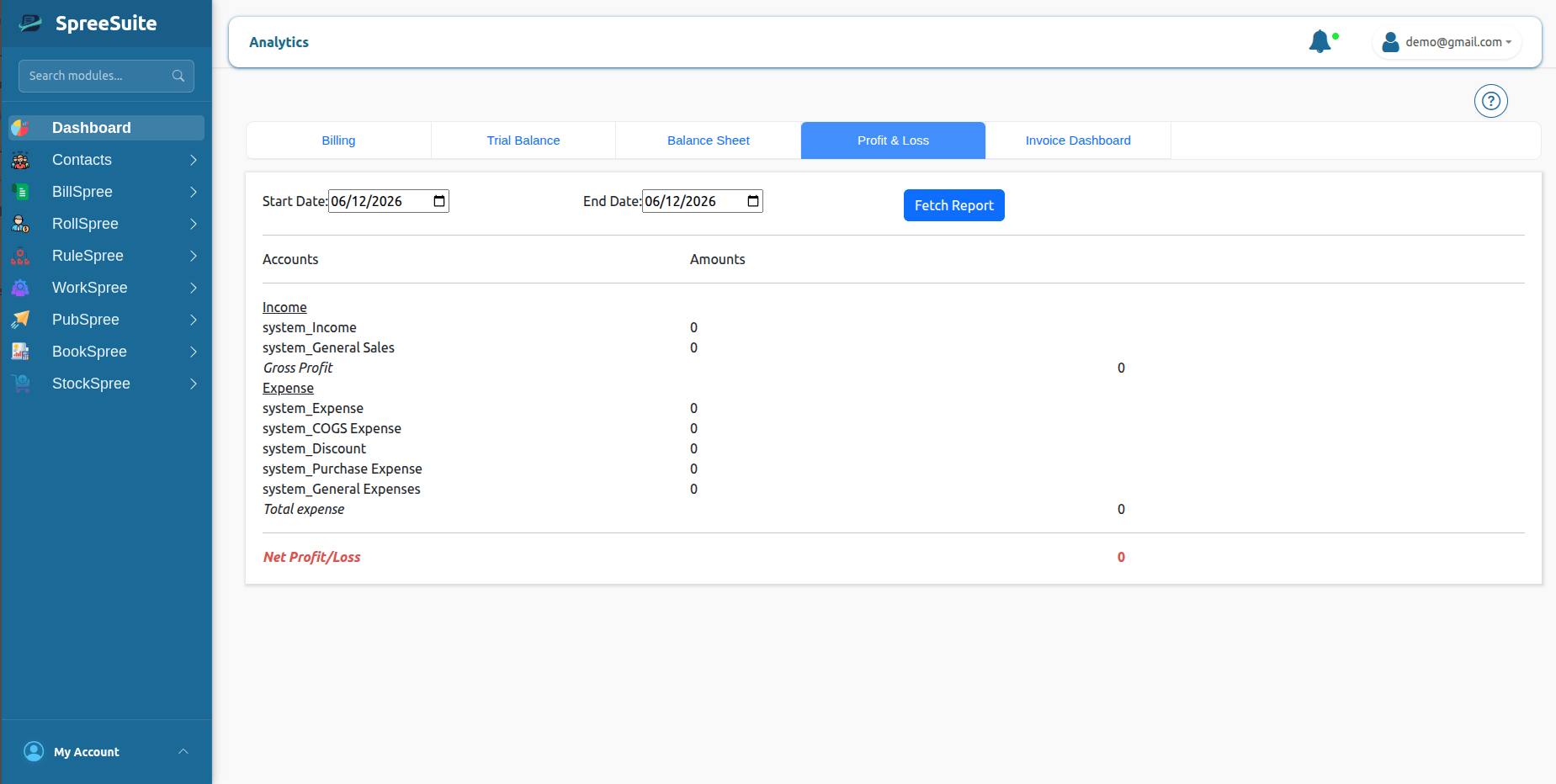Click the Accounts column header
This screenshot has width=1556, height=784.
(290, 259)
